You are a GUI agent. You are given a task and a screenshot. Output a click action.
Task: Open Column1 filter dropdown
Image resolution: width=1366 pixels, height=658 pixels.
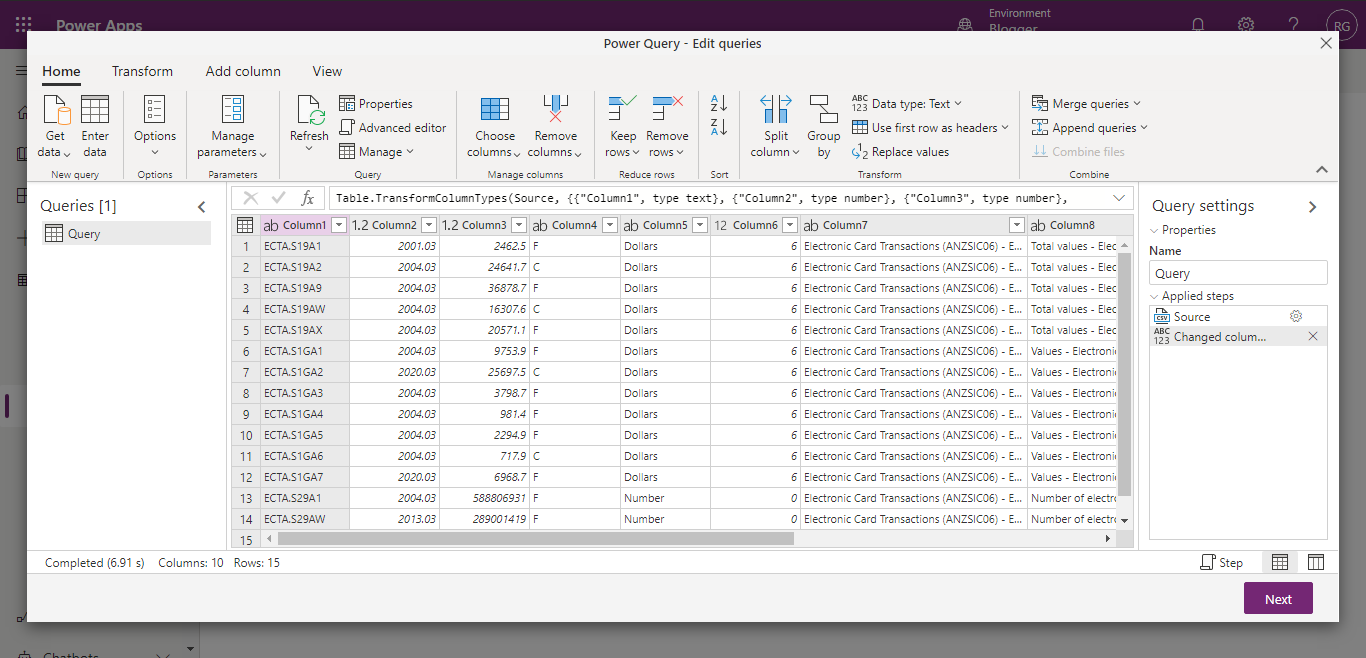pyautogui.click(x=339, y=225)
